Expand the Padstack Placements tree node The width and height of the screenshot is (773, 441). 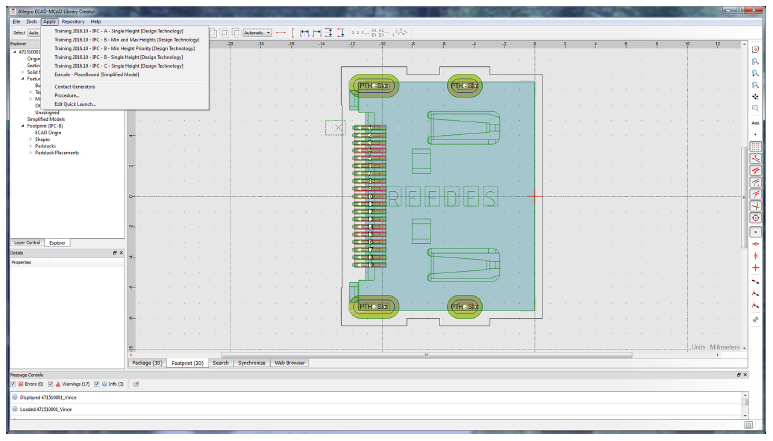[x=30, y=152]
